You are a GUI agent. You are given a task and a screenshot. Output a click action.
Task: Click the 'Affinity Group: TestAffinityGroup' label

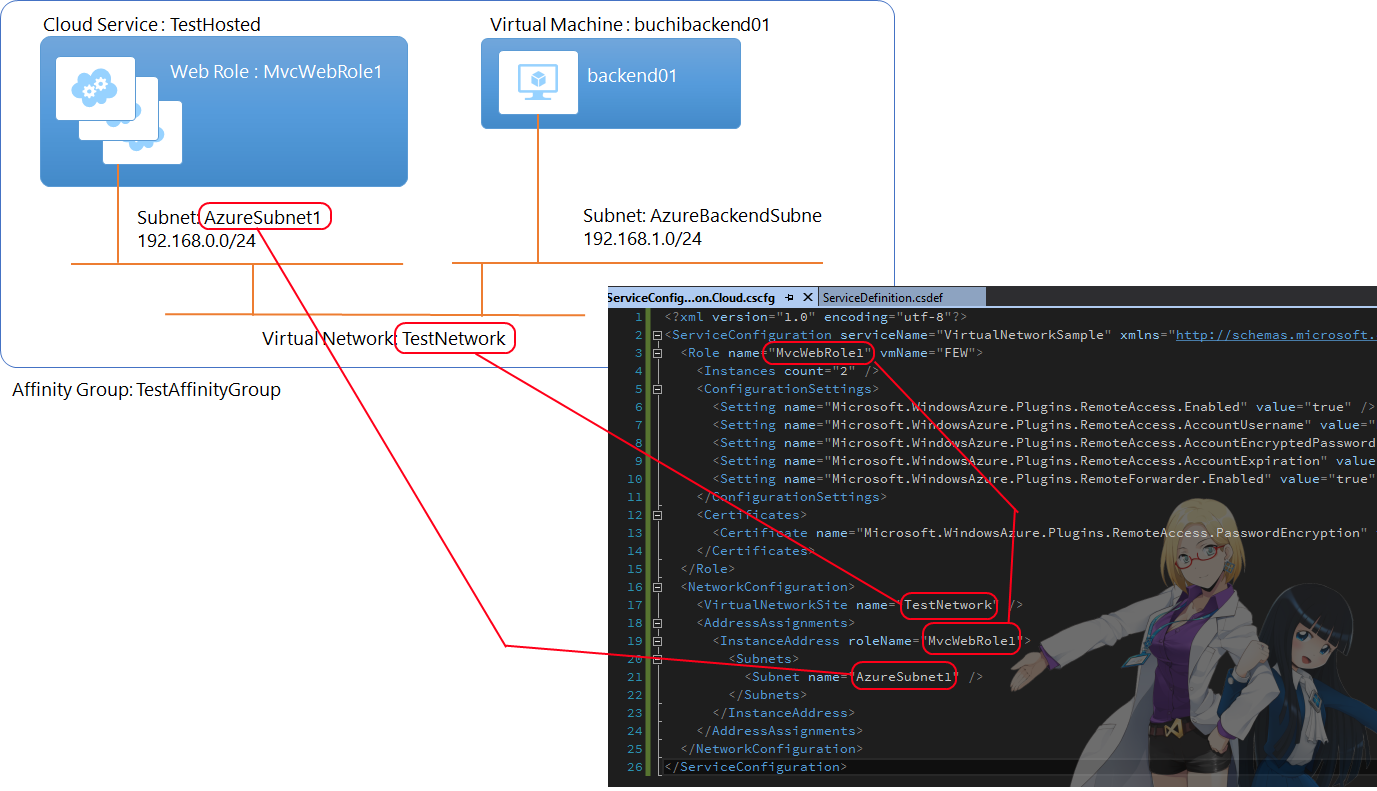[146, 390]
